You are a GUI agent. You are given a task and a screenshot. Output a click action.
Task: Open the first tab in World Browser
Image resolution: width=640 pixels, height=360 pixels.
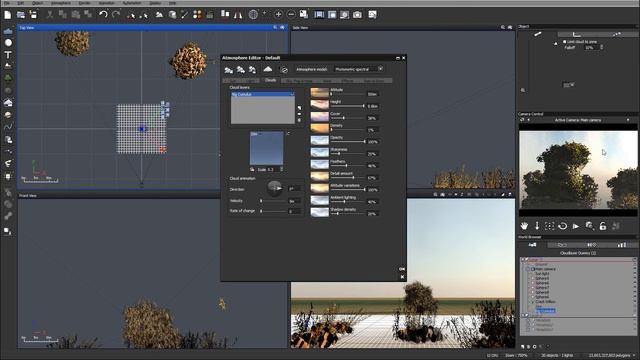(x=532, y=245)
